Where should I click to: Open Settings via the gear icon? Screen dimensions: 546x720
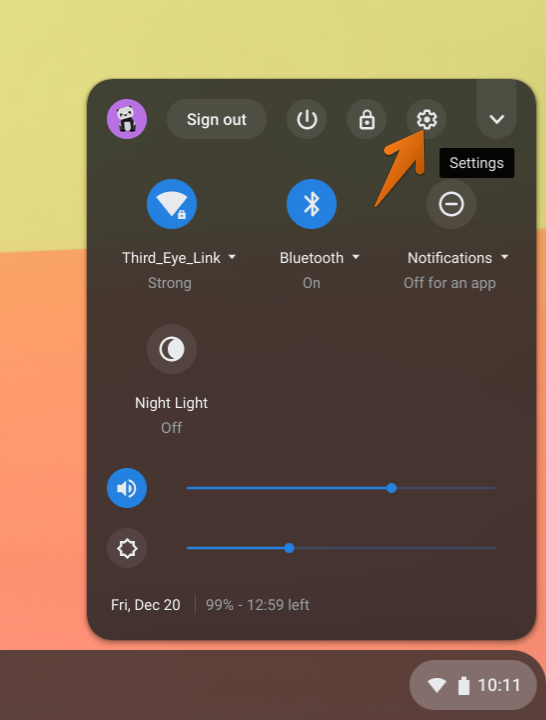tap(426, 119)
